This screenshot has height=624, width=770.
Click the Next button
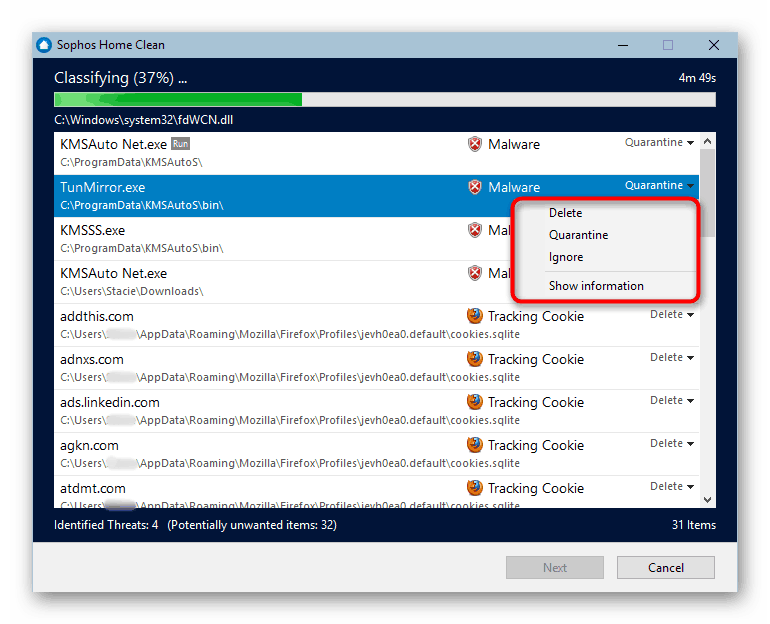tap(555, 568)
